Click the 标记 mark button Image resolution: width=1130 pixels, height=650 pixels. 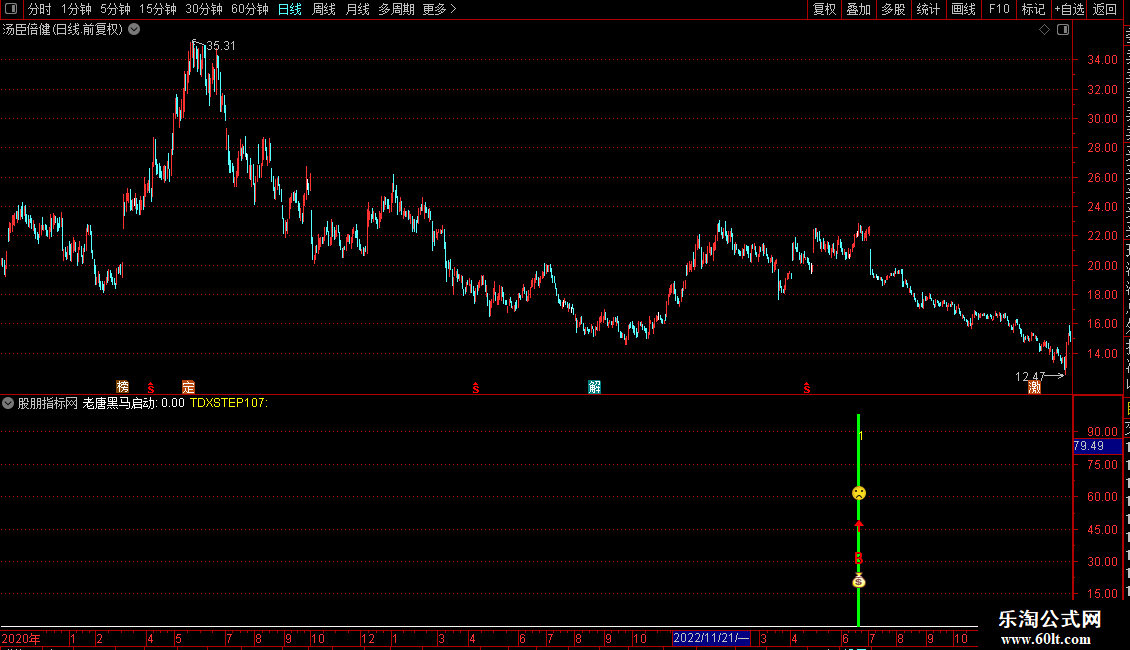pyautogui.click(x=1033, y=9)
